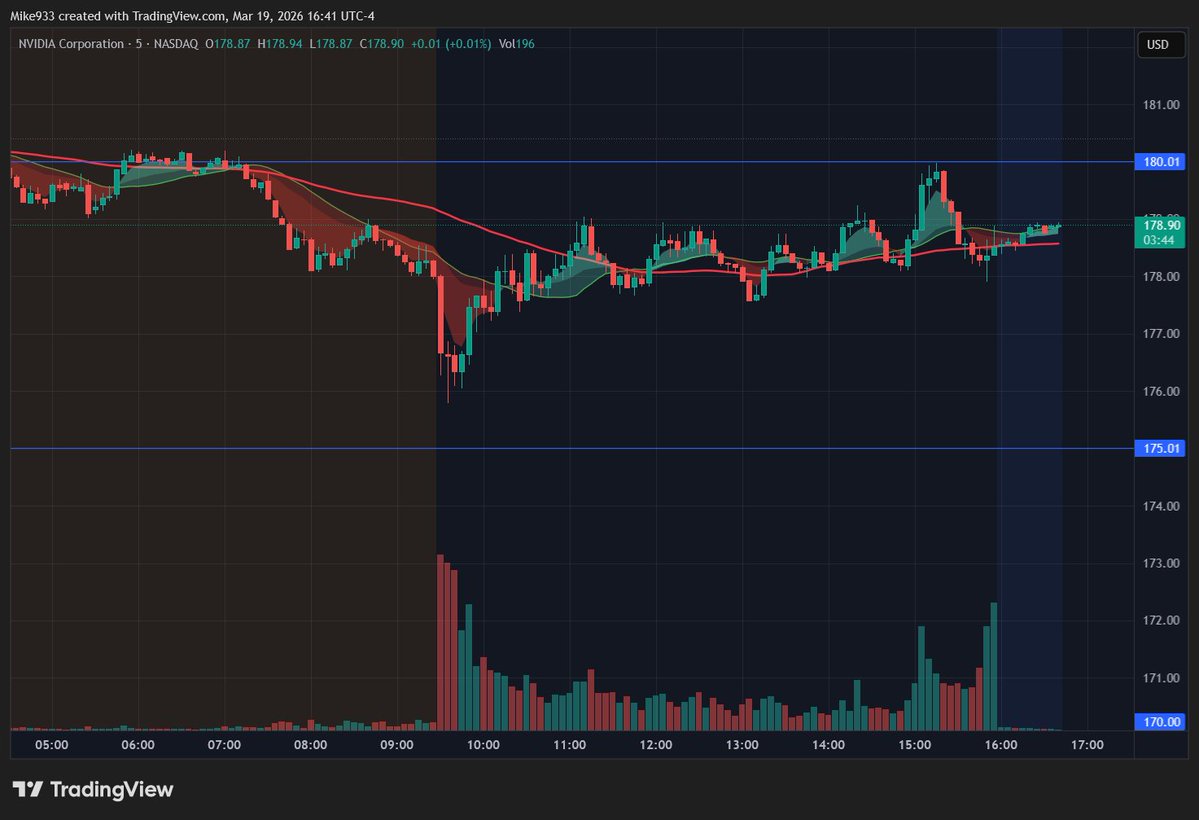Click the 176.00 price axis label
The height and width of the screenshot is (820, 1199).
[x=1161, y=392]
